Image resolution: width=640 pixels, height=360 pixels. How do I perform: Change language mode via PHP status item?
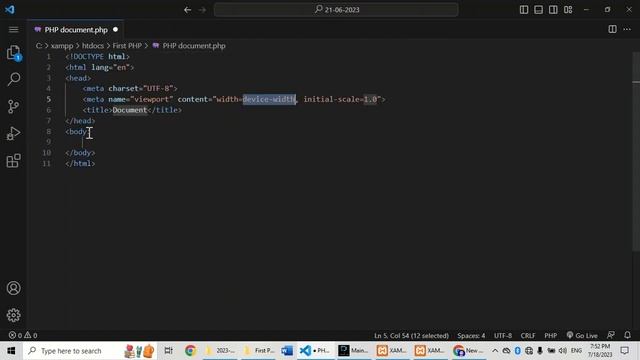coord(551,336)
